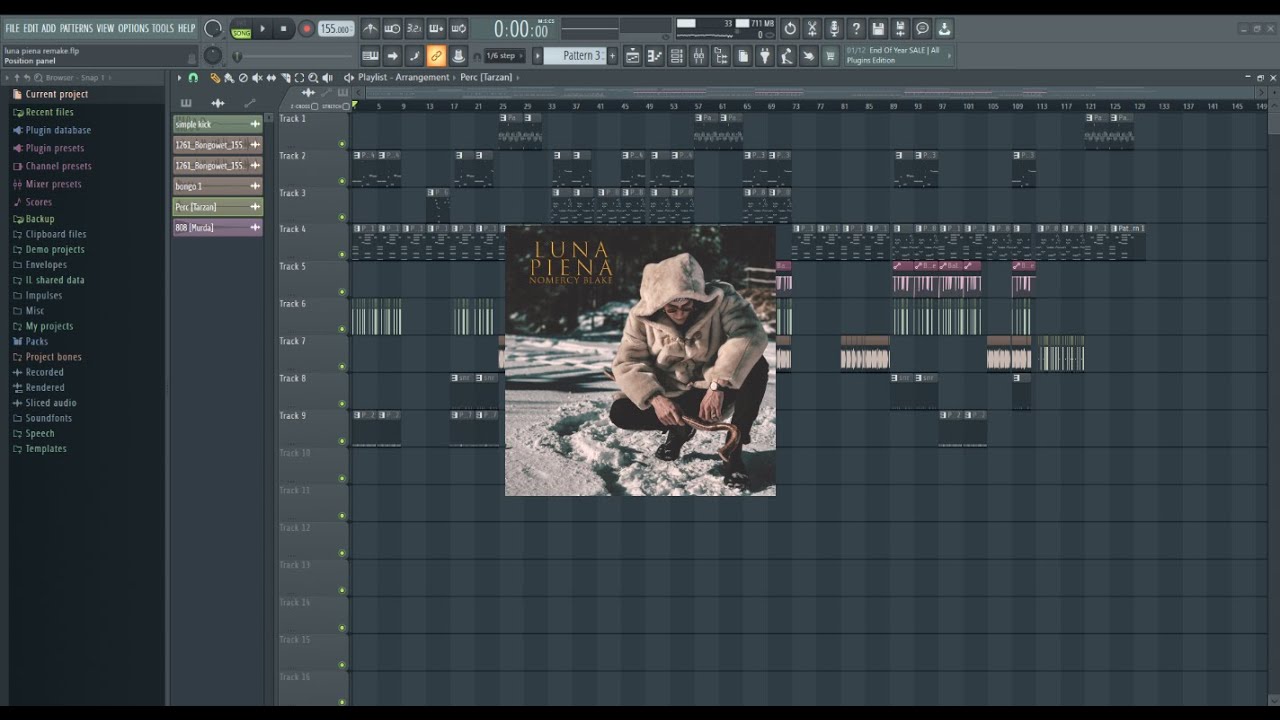Enable the X-CROSS checkbox
Image resolution: width=1280 pixels, height=720 pixels.
pyautogui.click(x=315, y=106)
